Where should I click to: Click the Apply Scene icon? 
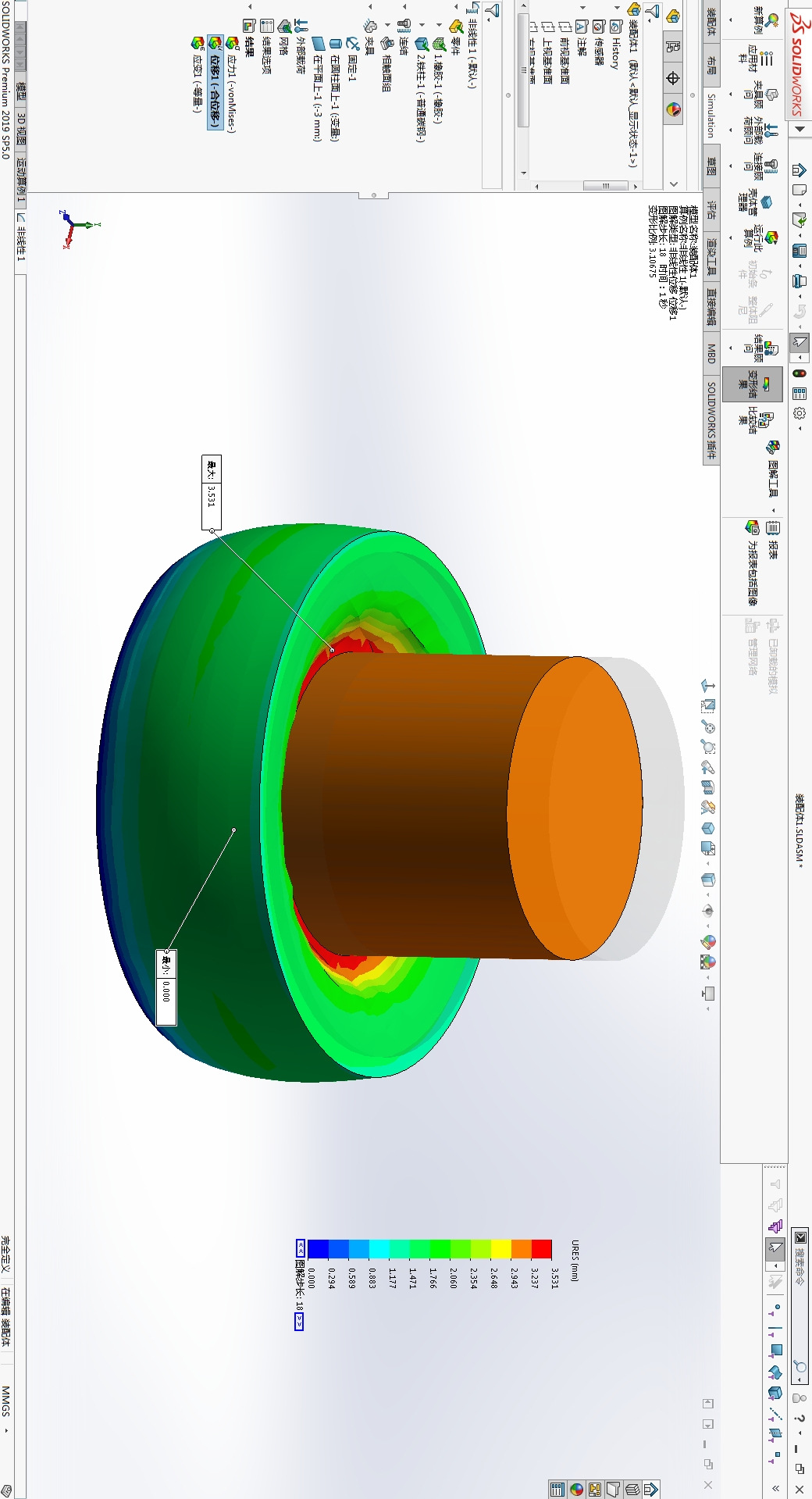[708, 962]
